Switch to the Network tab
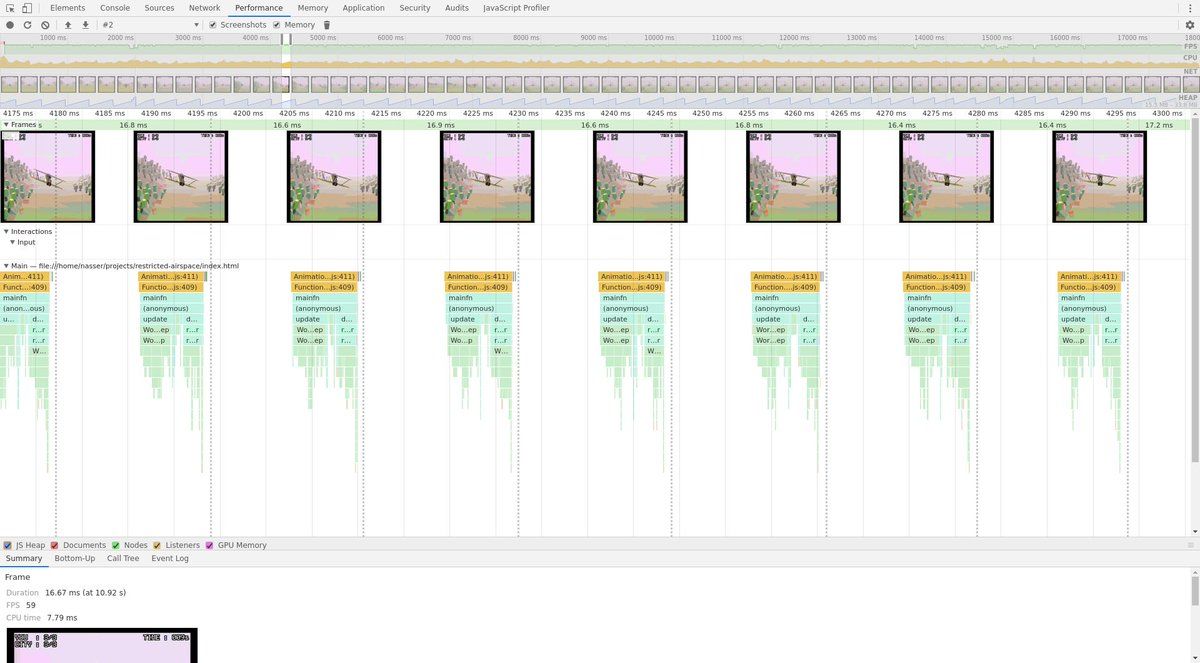The height and width of the screenshot is (663, 1200). click(205, 8)
